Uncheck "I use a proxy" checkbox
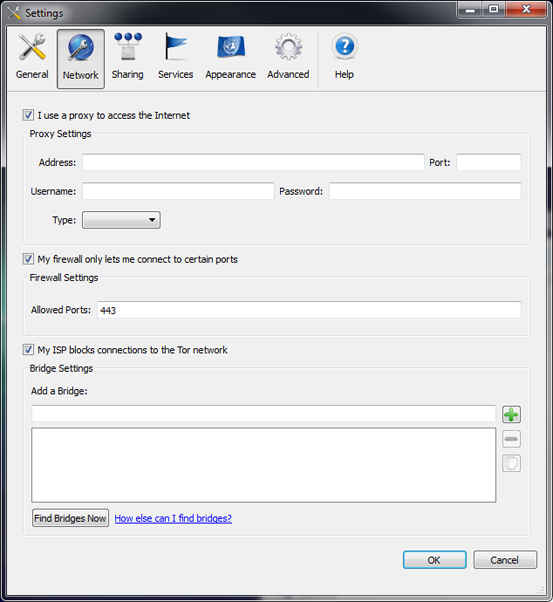This screenshot has height=602, width=553. coord(28,115)
